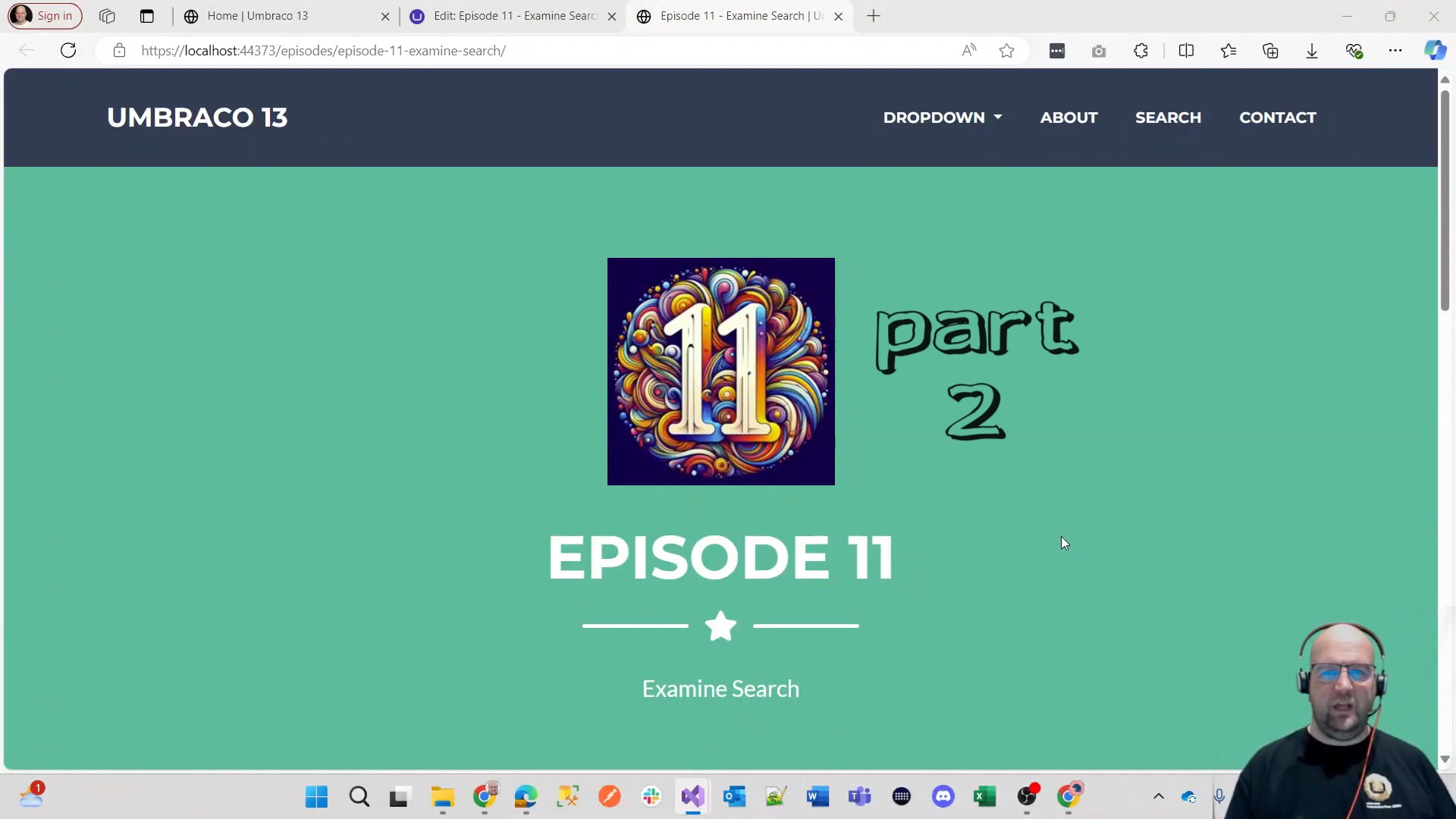
Task: Open the Extensions puzzle icon
Action: tap(1141, 50)
